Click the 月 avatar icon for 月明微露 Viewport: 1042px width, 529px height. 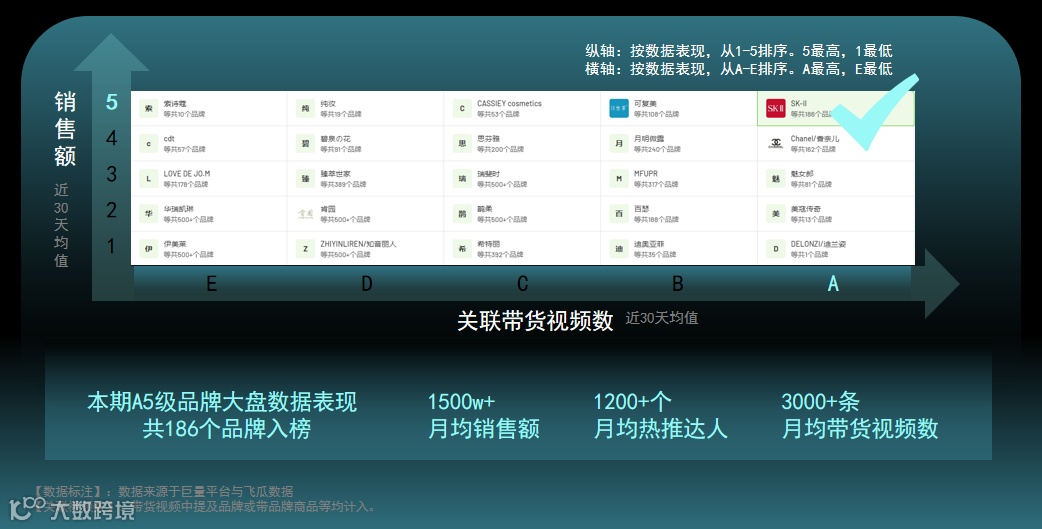click(619, 144)
